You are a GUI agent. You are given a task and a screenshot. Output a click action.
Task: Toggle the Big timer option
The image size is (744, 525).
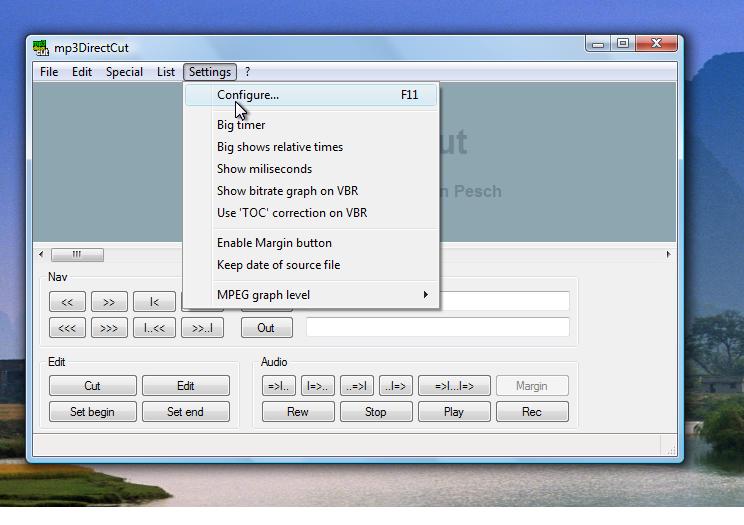pos(241,125)
